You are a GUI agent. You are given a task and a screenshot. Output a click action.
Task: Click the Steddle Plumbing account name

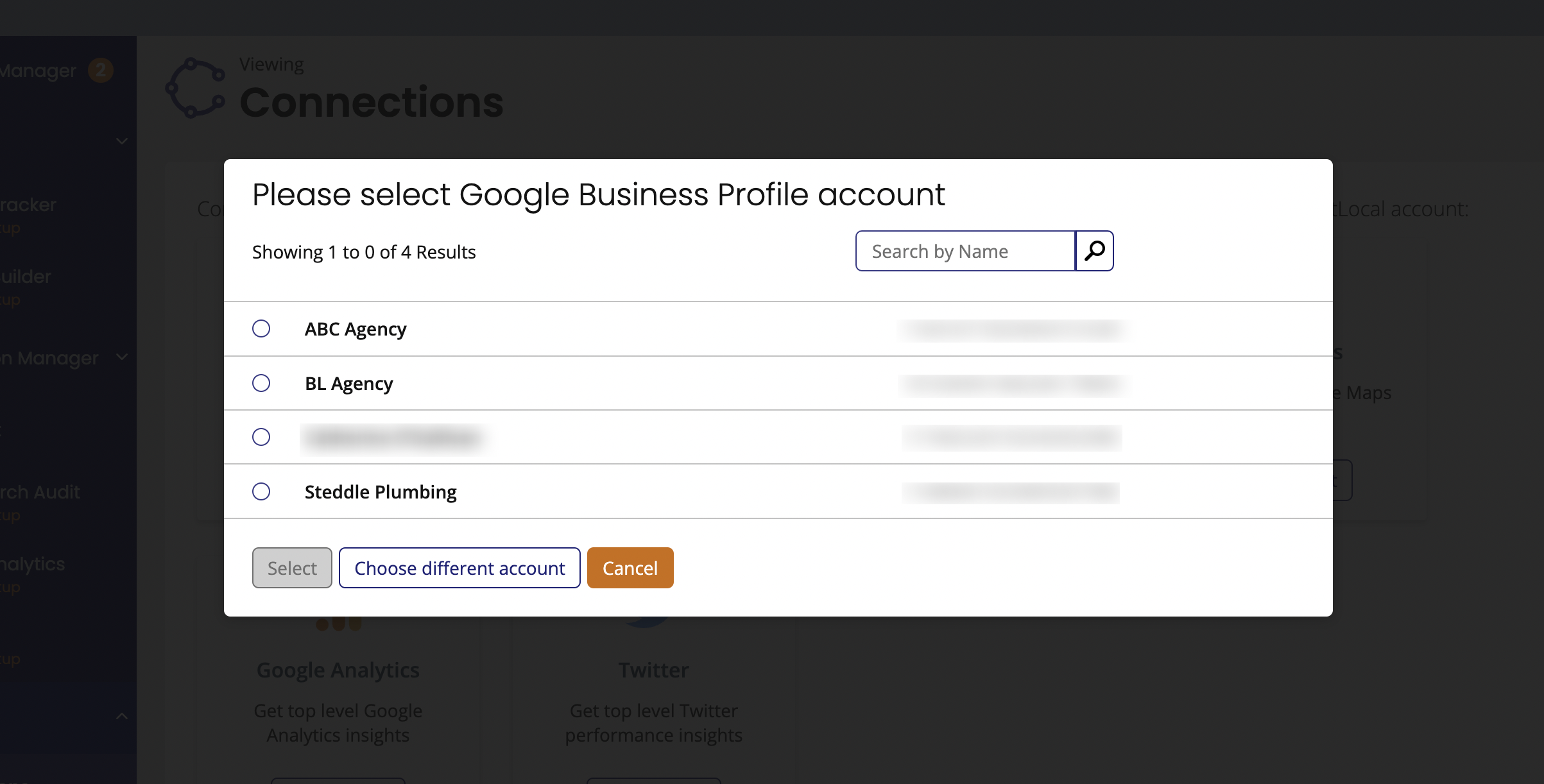381,492
